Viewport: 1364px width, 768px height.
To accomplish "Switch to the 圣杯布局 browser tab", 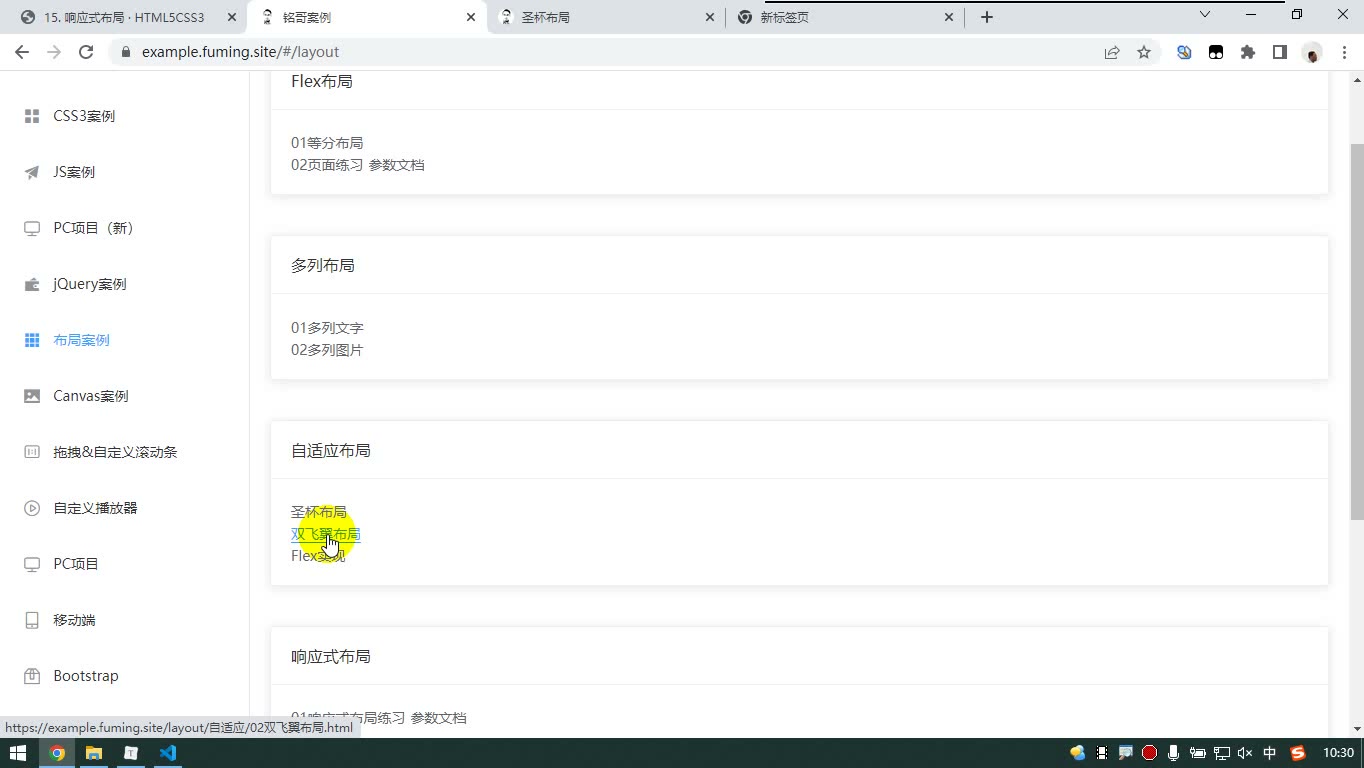I will tap(607, 17).
